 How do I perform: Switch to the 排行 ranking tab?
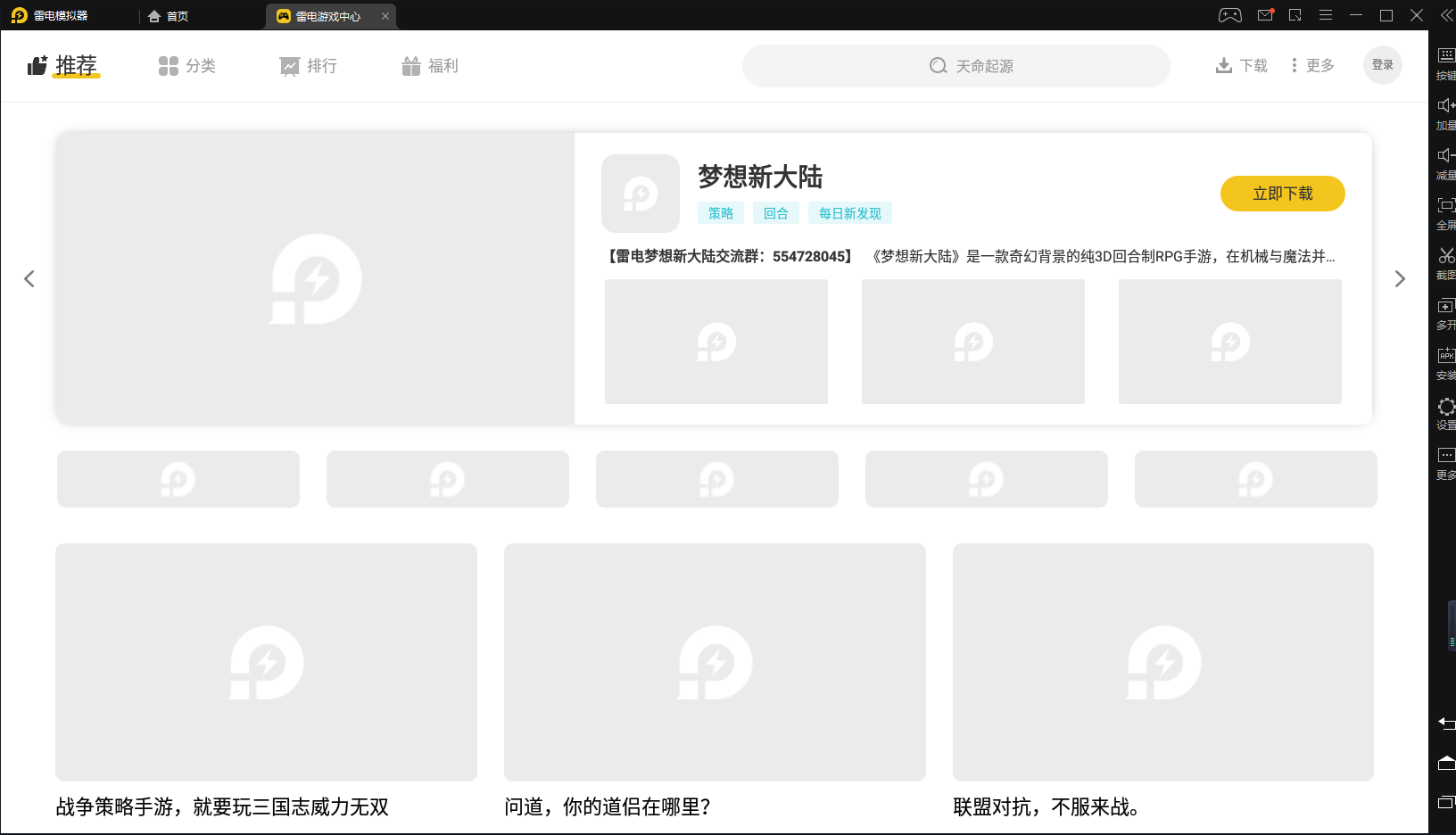pos(309,66)
